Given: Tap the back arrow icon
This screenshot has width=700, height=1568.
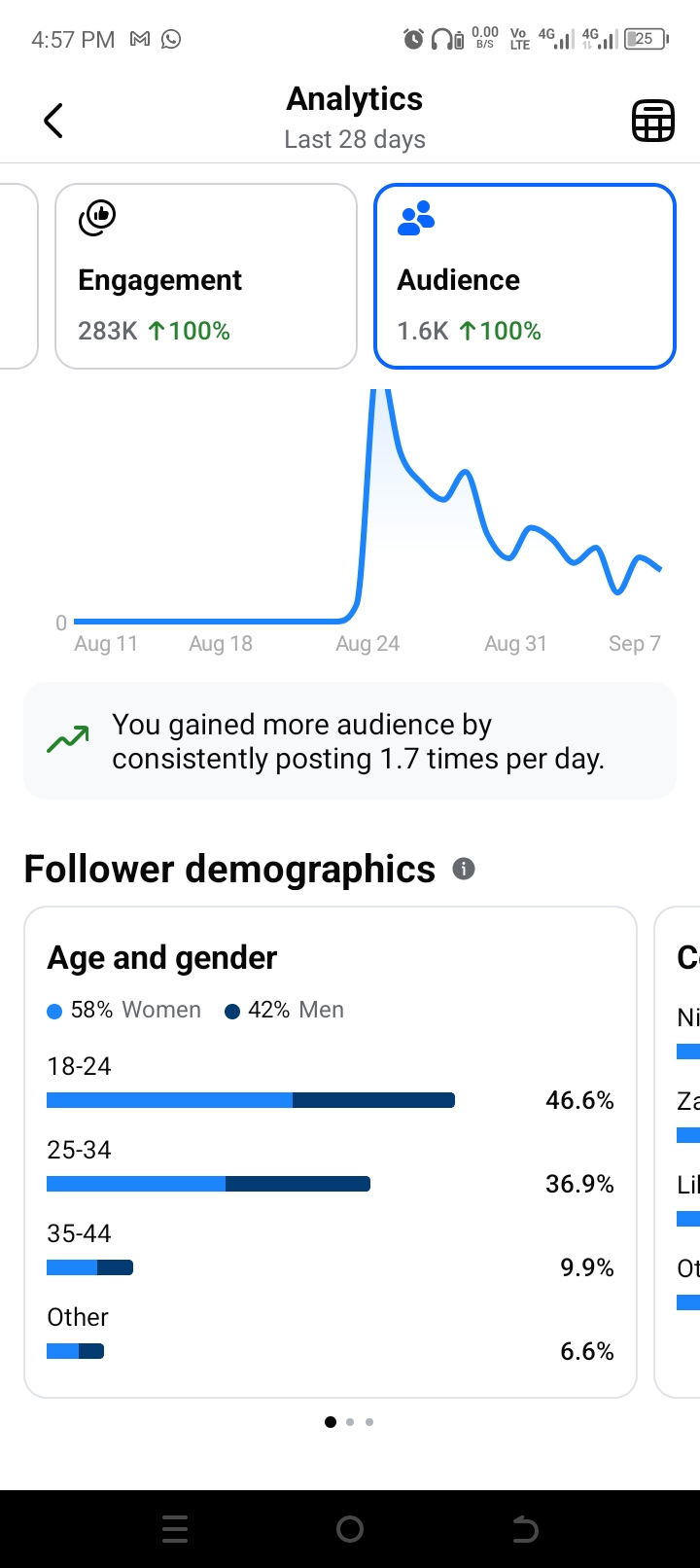Looking at the screenshot, I should point(53,121).
